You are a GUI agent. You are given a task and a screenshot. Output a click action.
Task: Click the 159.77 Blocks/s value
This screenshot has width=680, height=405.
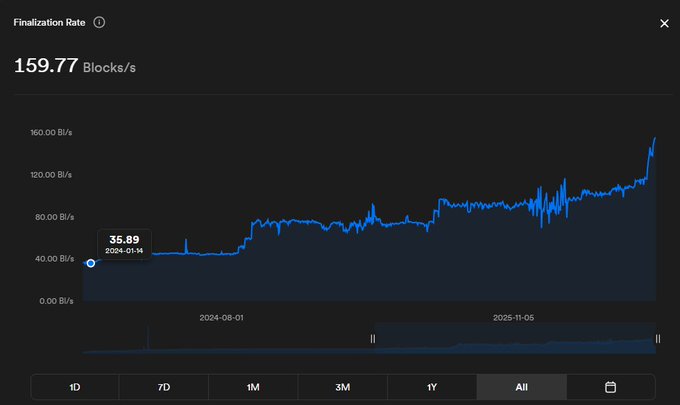point(75,66)
